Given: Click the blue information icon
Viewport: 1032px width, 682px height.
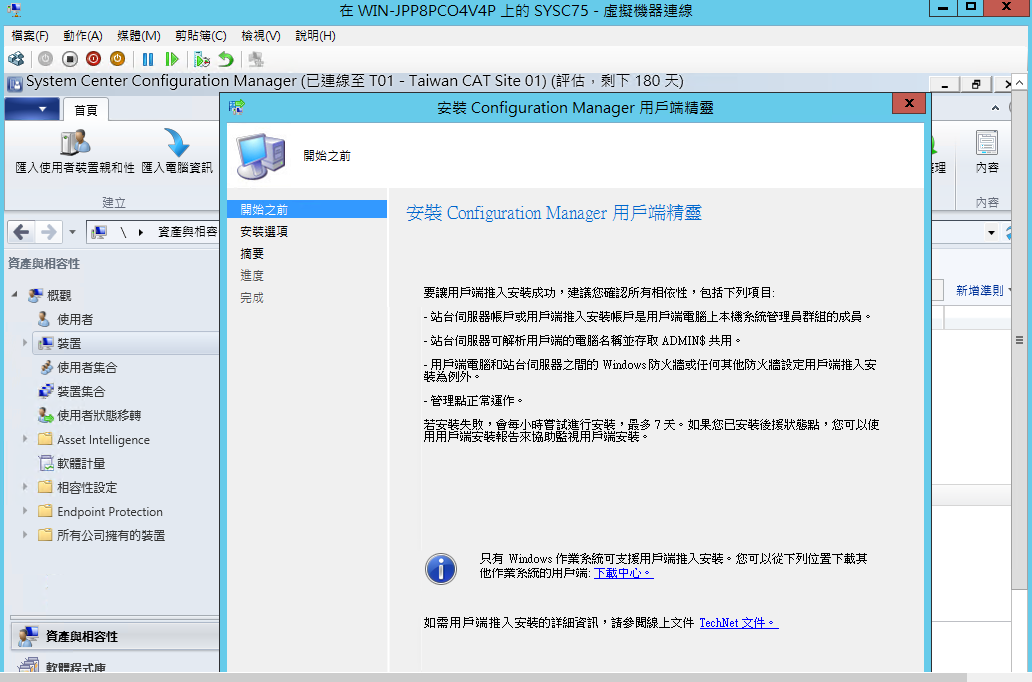Looking at the screenshot, I should (441, 569).
